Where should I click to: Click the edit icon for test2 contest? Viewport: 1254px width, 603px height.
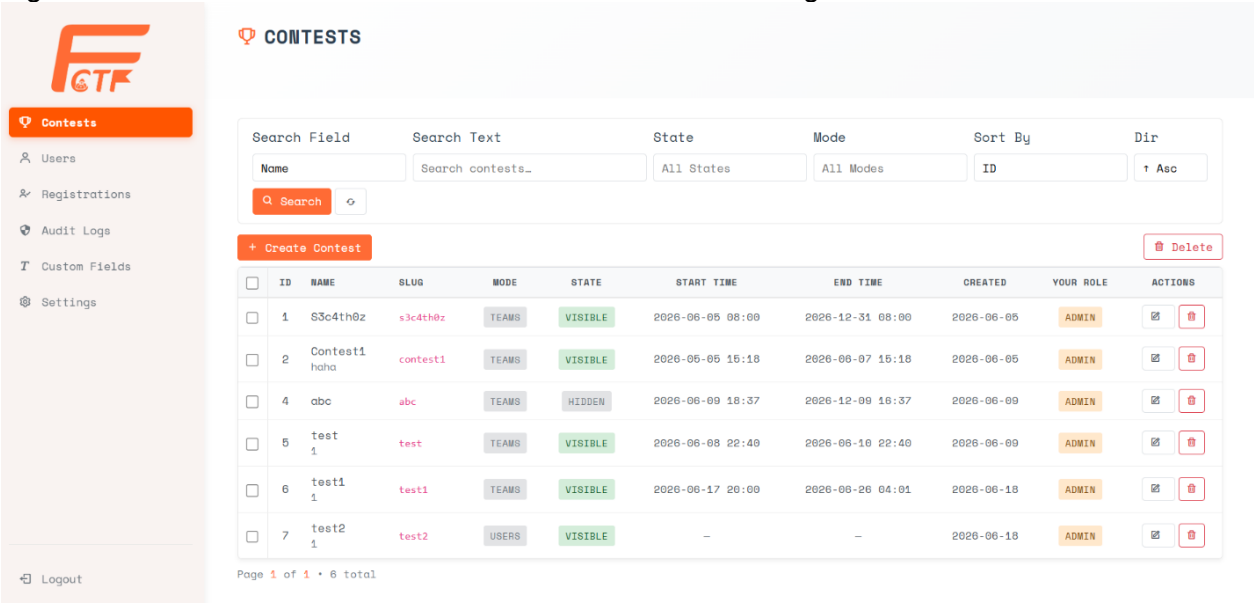[1156, 535]
